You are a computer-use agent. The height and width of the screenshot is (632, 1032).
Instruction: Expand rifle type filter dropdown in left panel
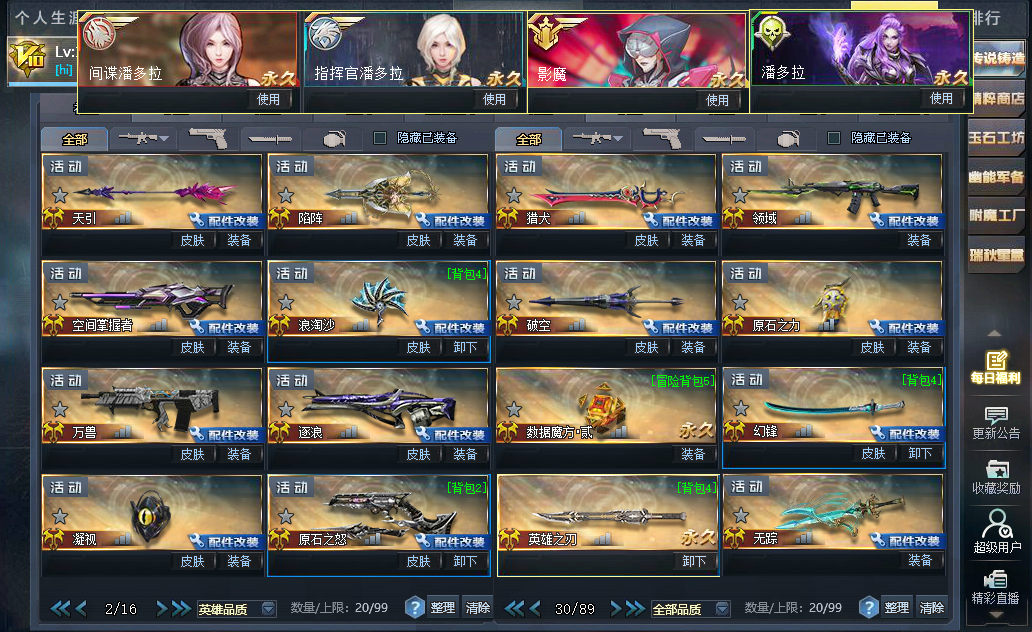point(143,138)
